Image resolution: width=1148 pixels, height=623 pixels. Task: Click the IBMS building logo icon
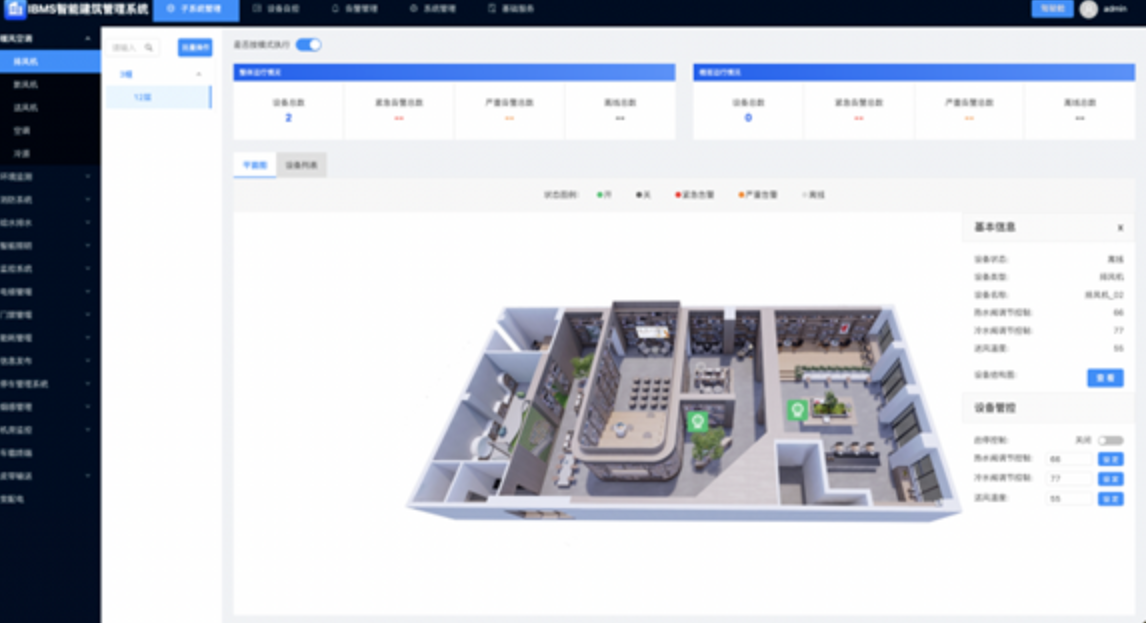coord(15,9)
